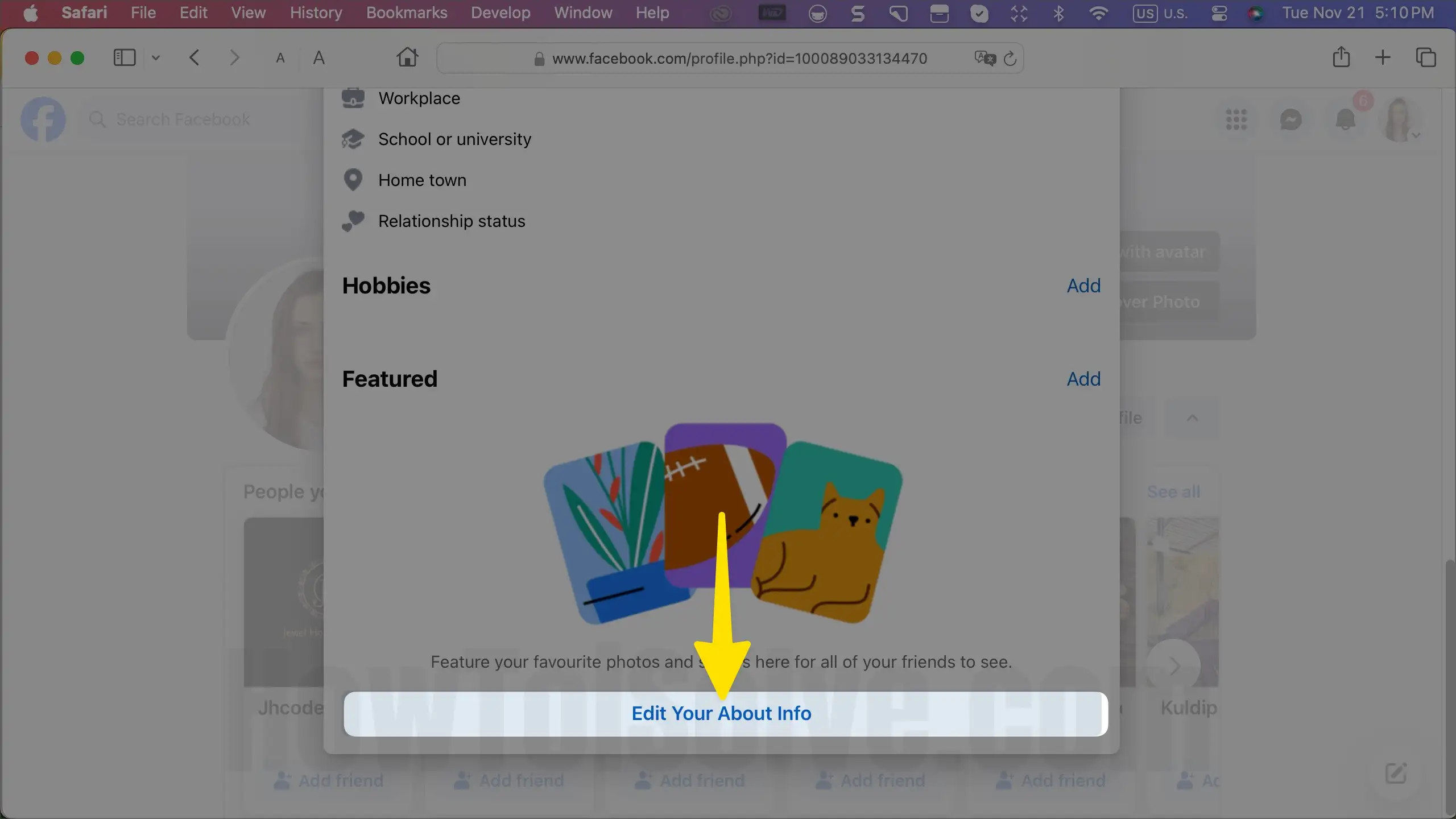Click the Safari address bar

739,58
